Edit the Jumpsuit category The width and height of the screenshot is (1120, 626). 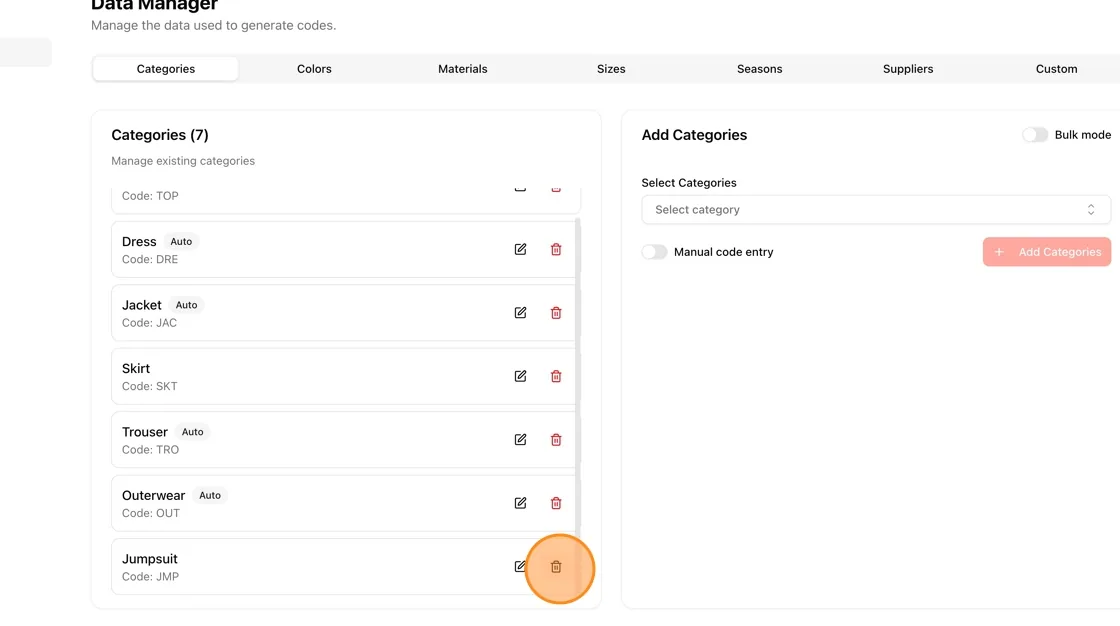pos(520,567)
